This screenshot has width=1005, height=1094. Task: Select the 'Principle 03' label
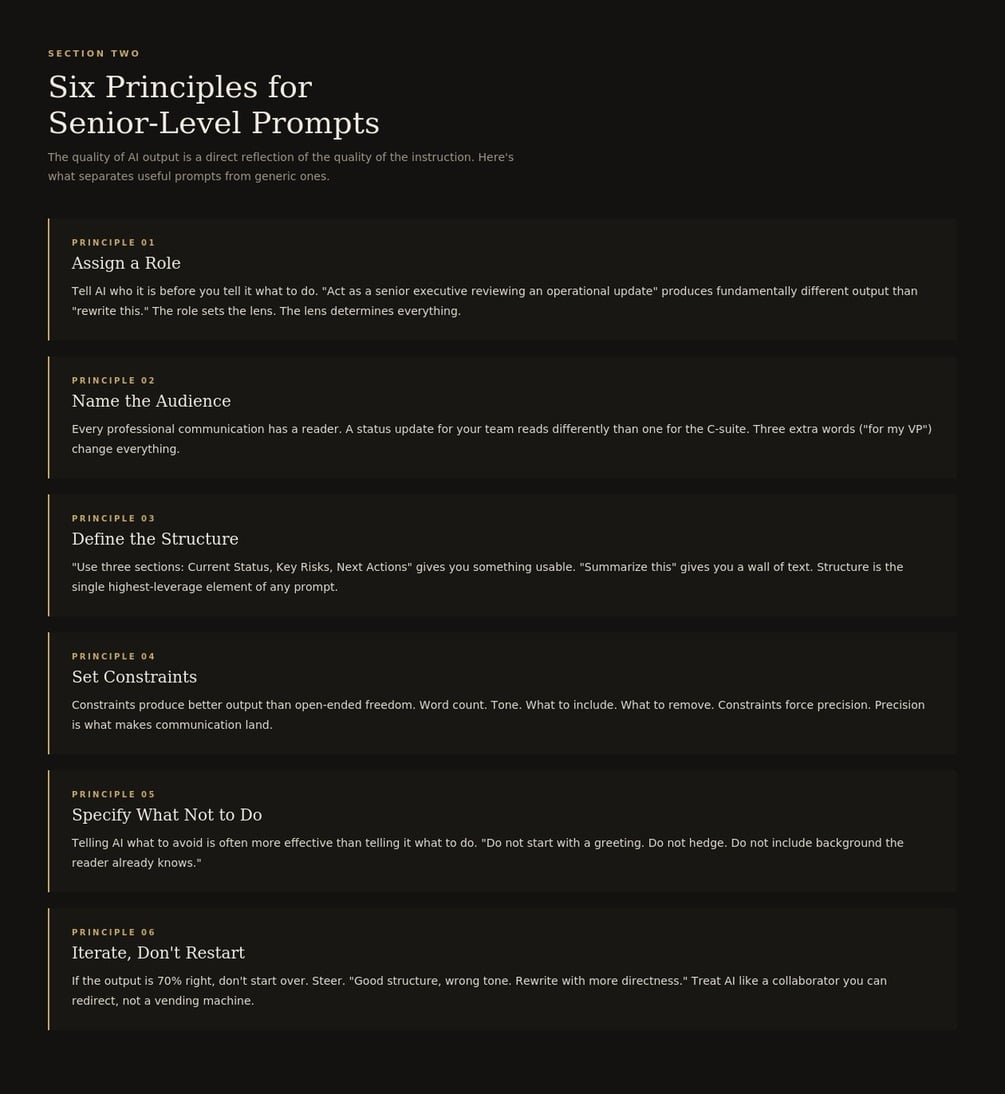click(113, 518)
